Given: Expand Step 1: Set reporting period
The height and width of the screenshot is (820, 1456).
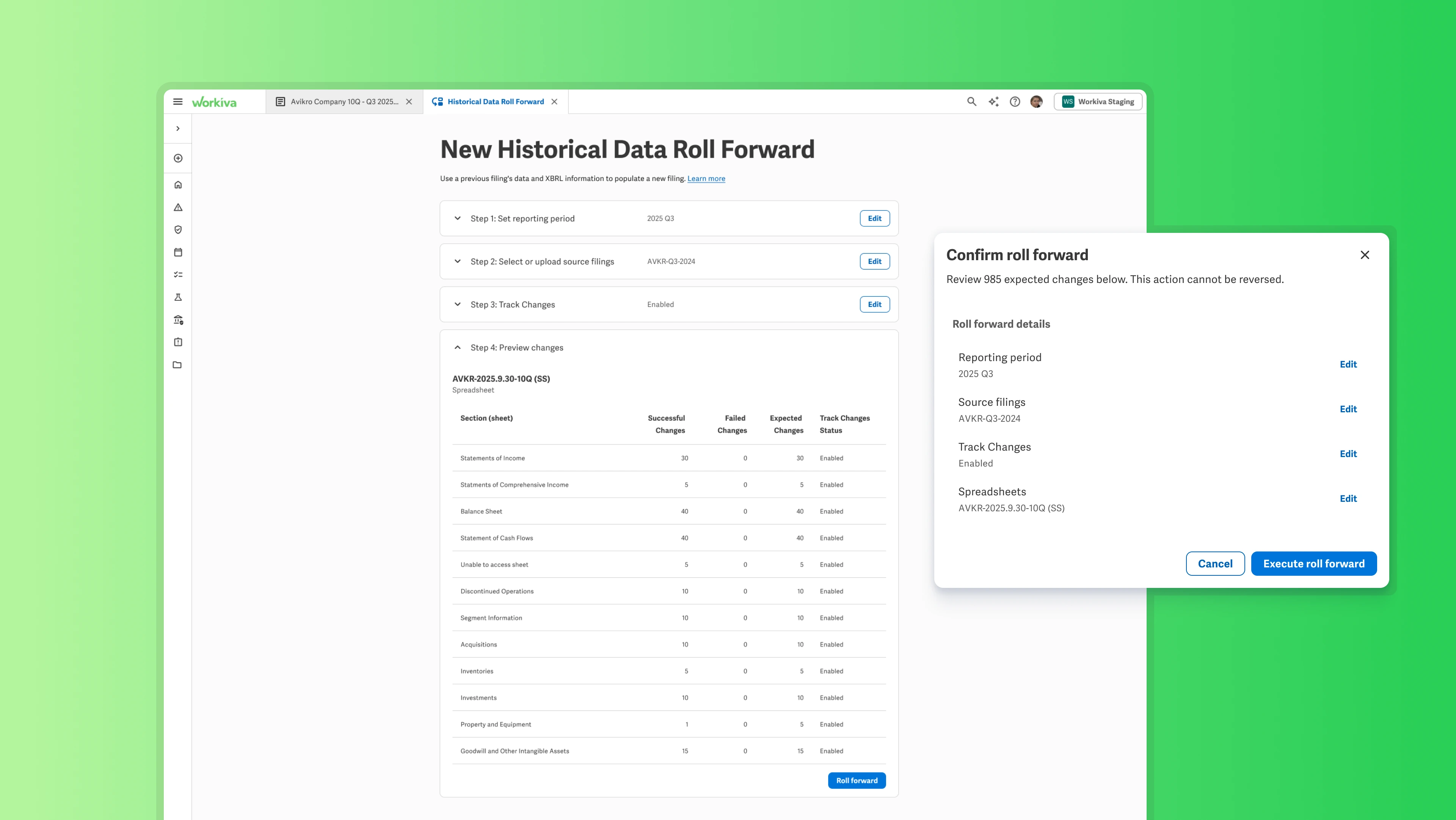Looking at the screenshot, I should coord(457,218).
